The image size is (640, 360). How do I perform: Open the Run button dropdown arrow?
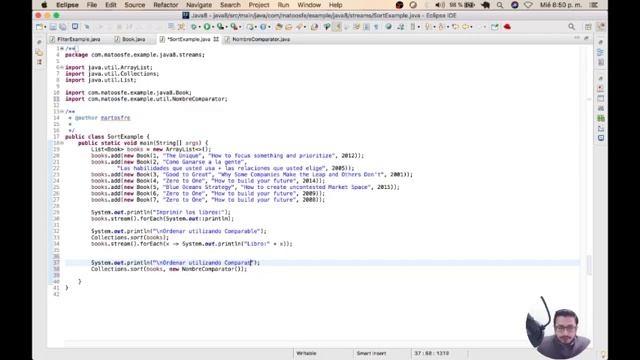[x=213, y=27]
